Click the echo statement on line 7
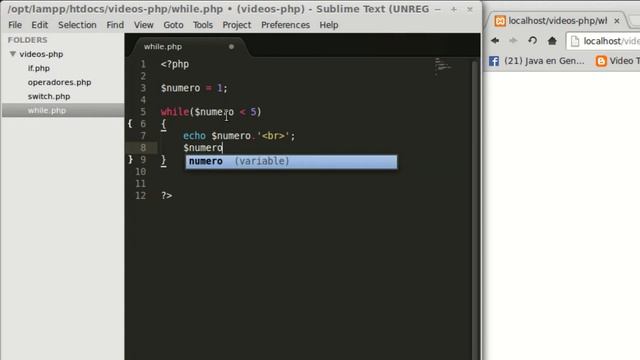Image resolution: width=640 pixels, height=360 pixels. (x=239, y=136)
